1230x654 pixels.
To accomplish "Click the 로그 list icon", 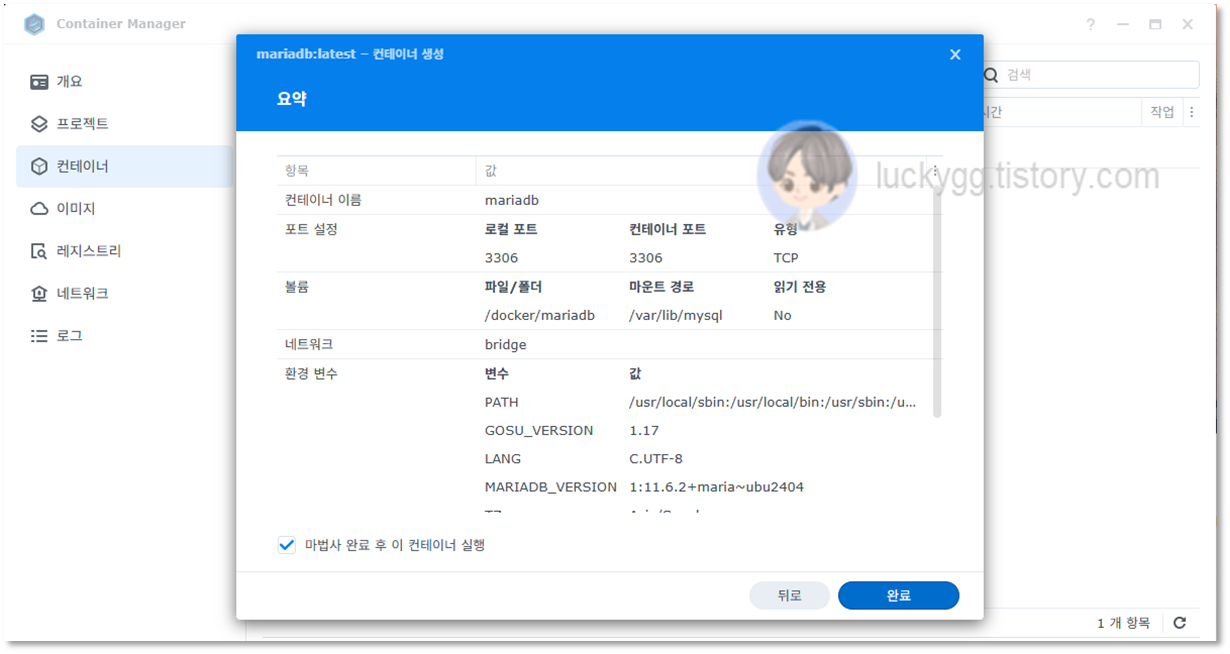I will pos(39,336).
